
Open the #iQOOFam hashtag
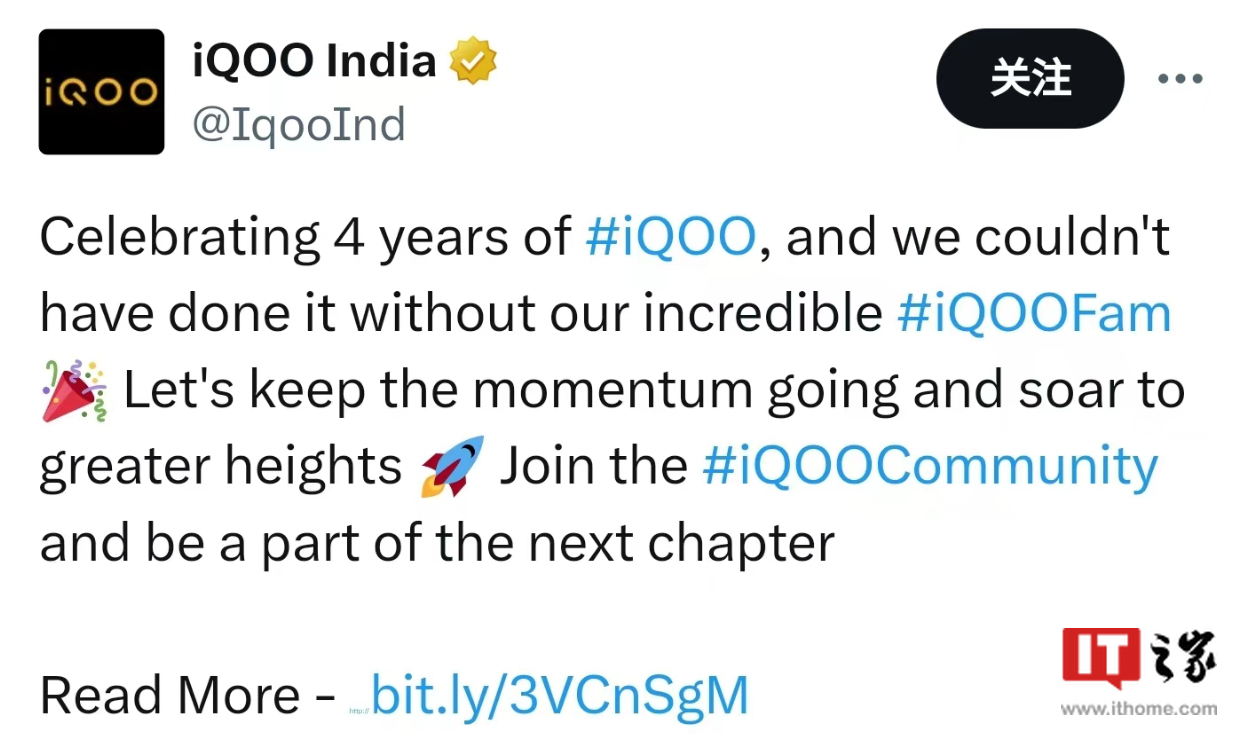point(1034,314)
